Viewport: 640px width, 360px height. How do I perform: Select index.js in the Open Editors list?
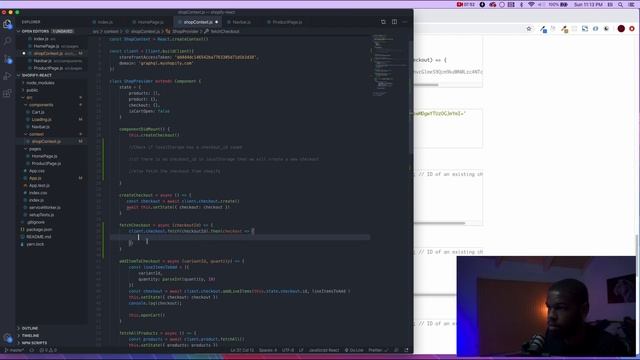pyautogui.click(x=41, y=39)
